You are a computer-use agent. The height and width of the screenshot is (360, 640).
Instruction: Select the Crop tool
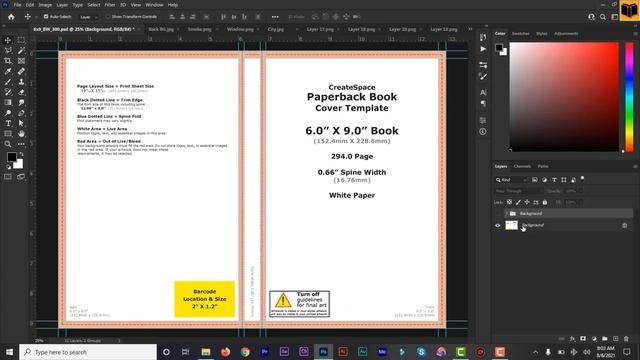8,61
